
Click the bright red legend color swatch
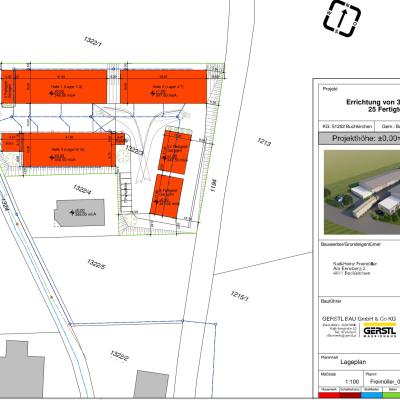coord(328,395)
